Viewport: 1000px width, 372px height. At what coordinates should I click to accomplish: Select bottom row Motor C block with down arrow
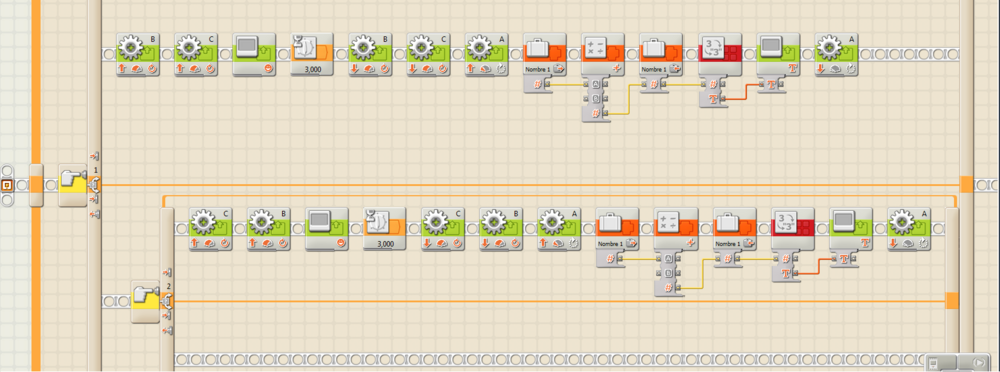coord(443,229)
